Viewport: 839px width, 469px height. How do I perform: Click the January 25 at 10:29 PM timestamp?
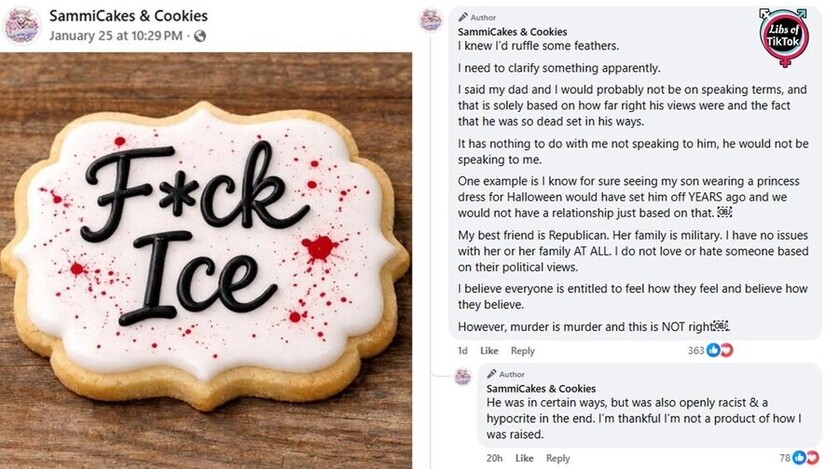116,36
